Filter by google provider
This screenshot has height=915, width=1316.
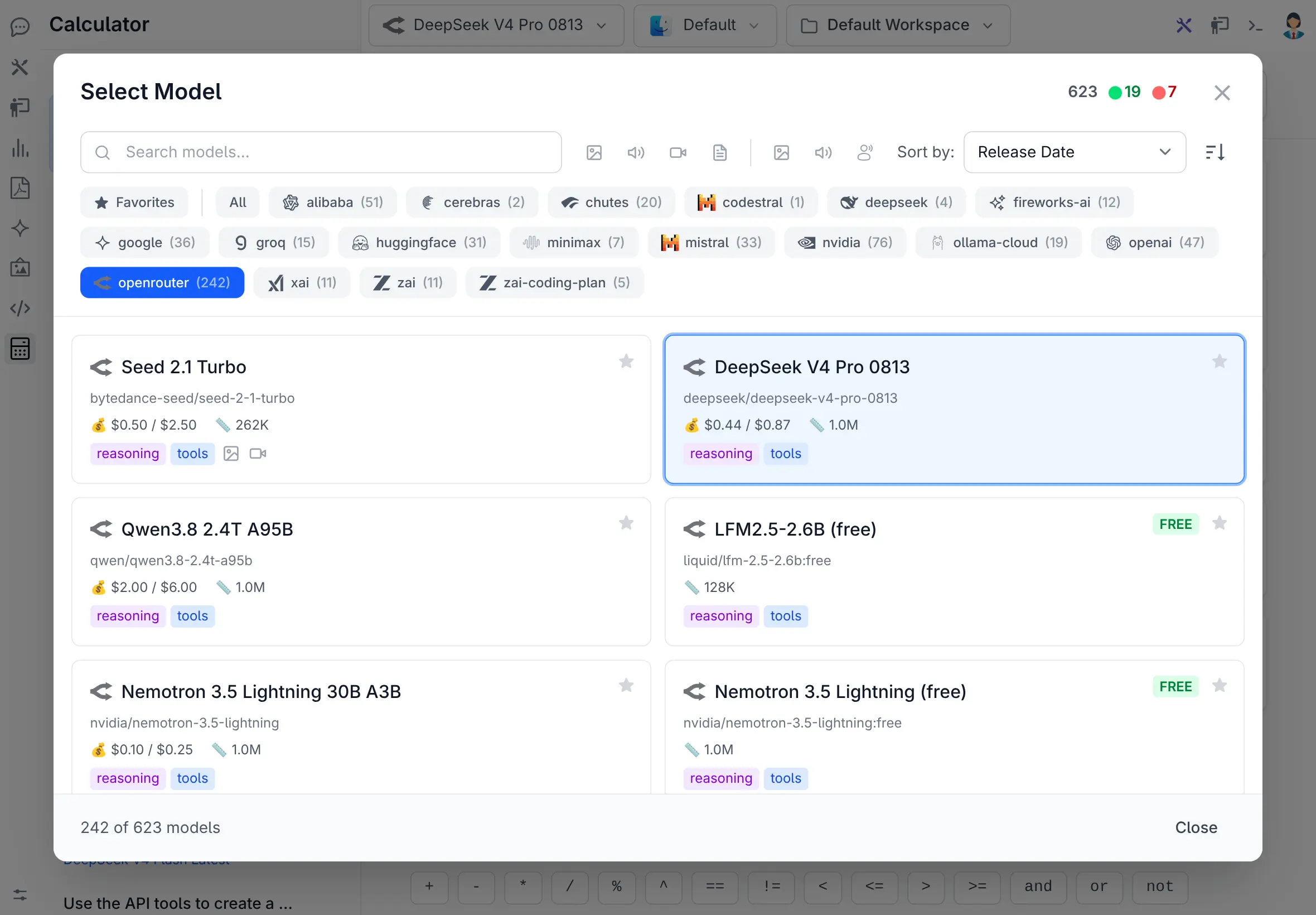click(145, 243)
